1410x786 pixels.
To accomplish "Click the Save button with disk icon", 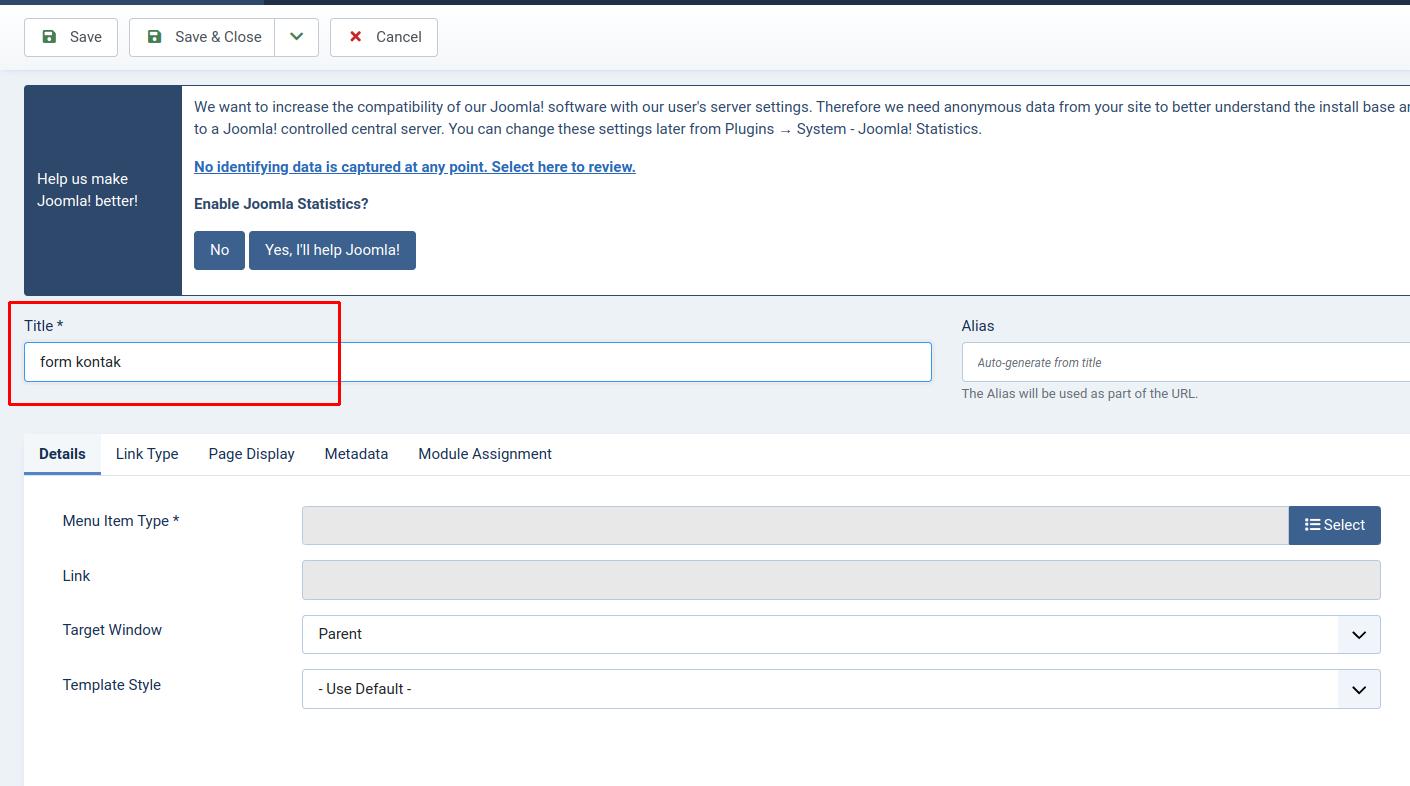I will (x=71, y=37).
